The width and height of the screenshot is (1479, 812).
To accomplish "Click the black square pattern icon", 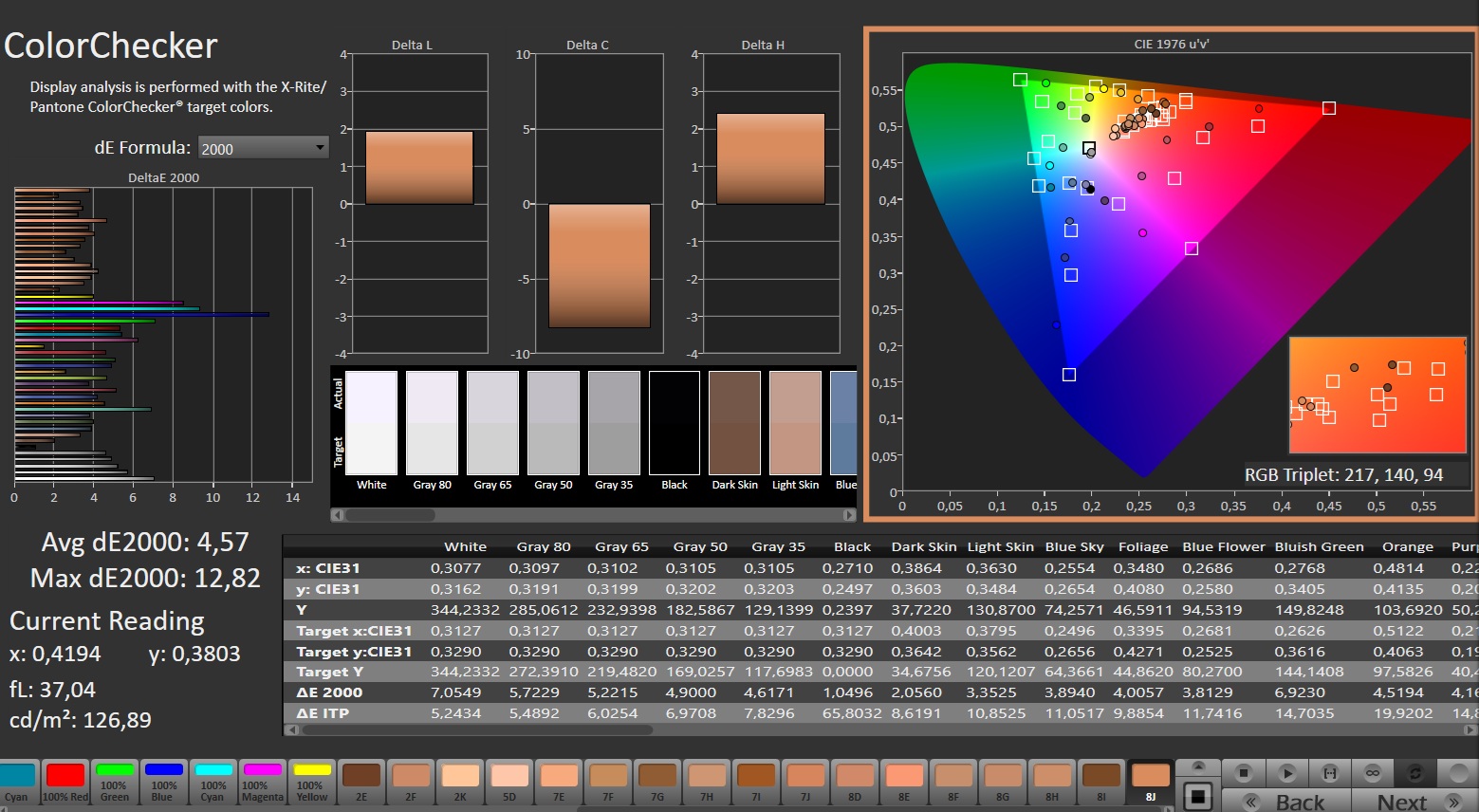I will 1198,797.
